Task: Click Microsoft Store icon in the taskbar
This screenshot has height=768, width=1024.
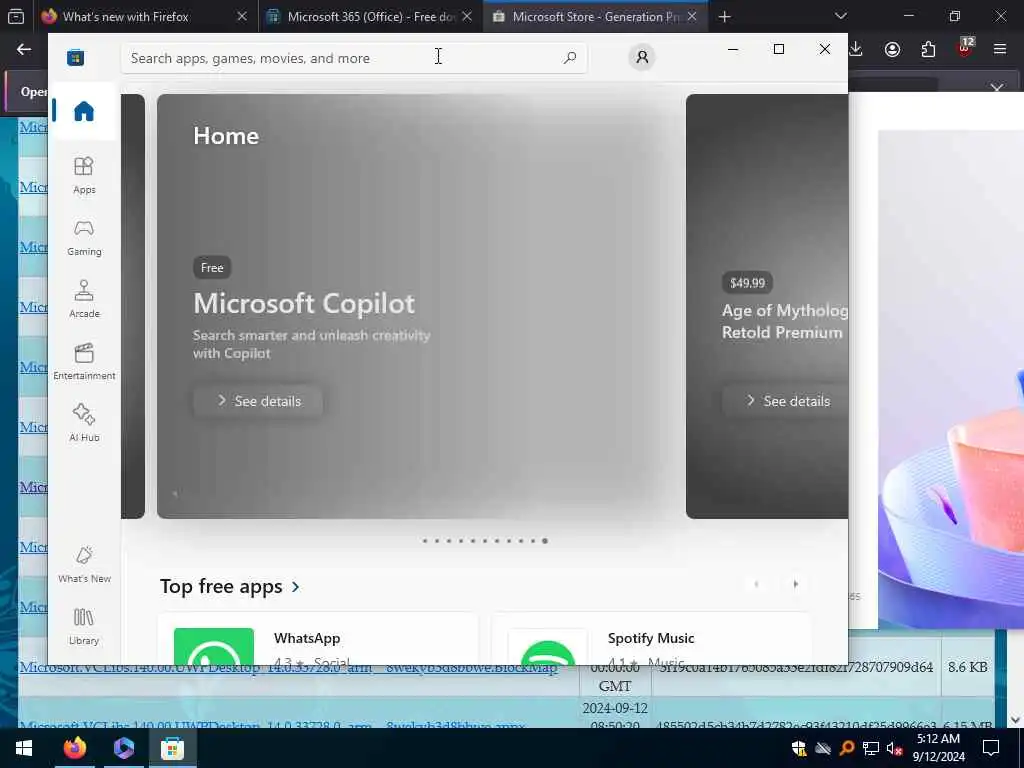Action: 172,748
